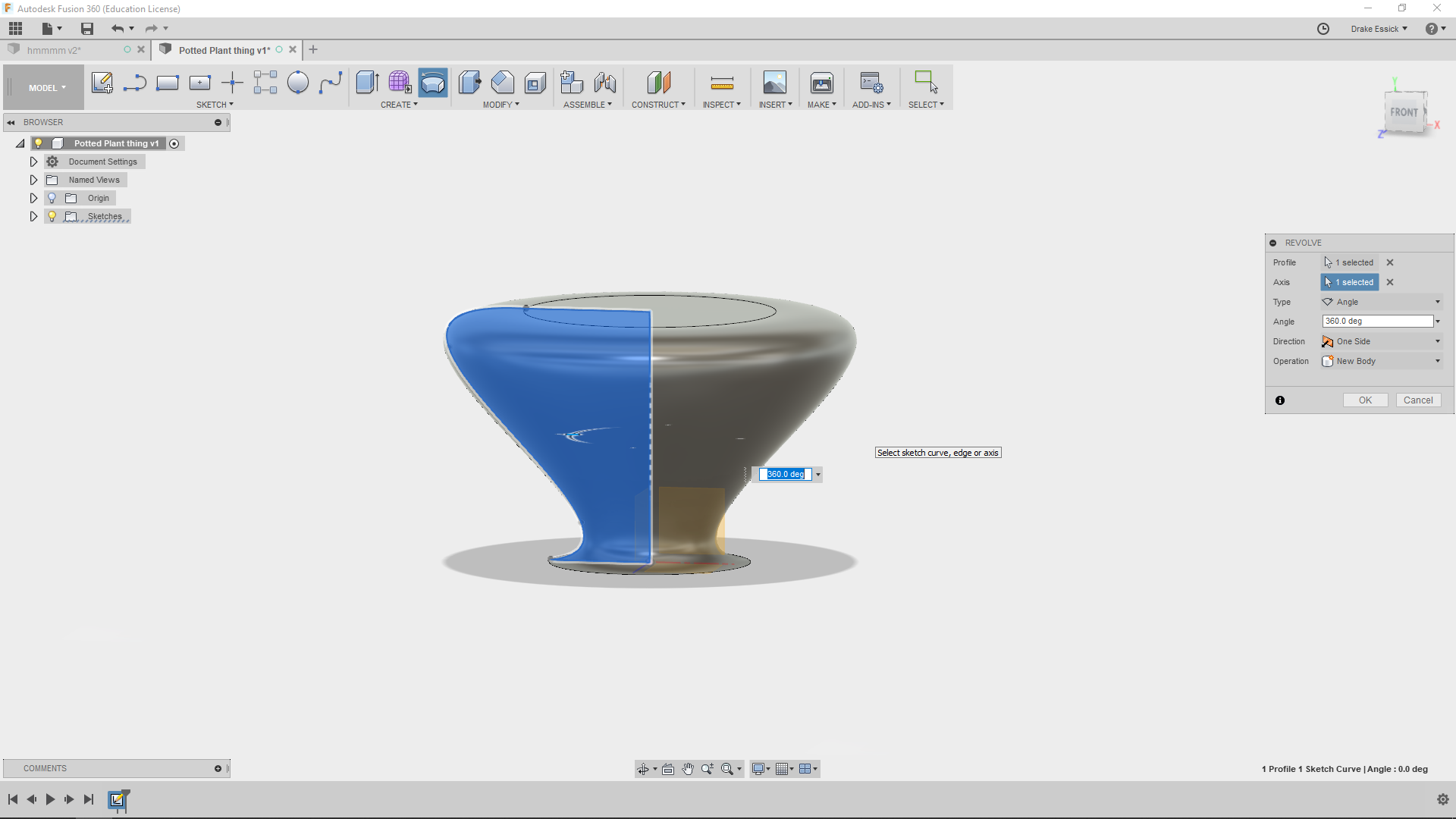Select the Offset Plane construct tool

[x=659, y=83]
